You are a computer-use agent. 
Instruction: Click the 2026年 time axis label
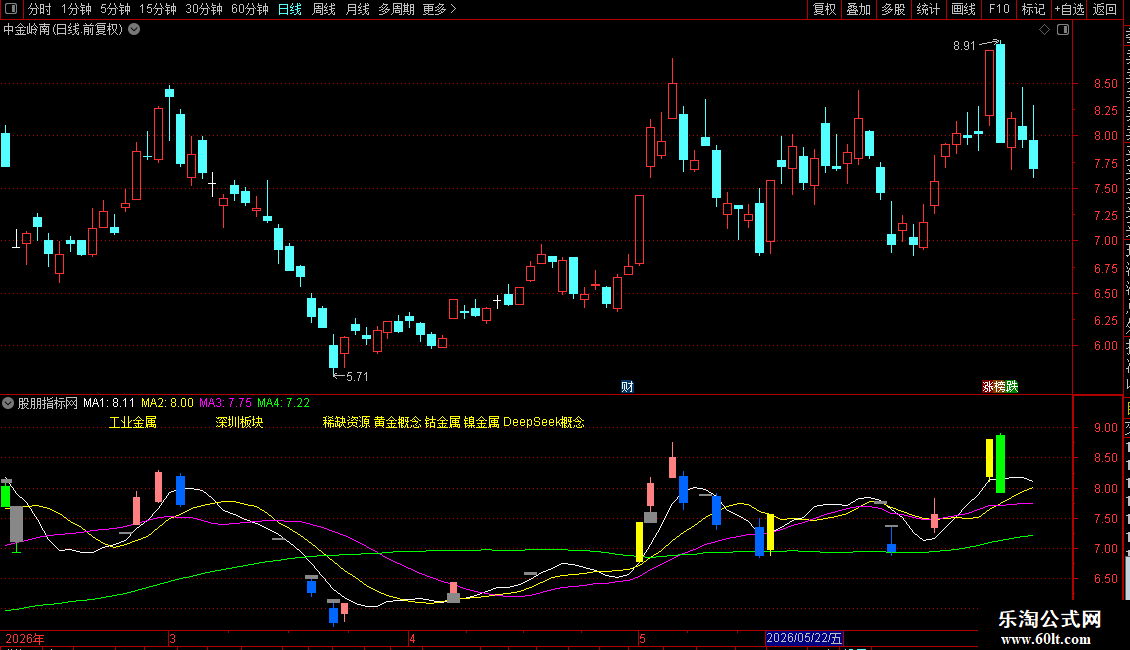[x=25, y=639]
